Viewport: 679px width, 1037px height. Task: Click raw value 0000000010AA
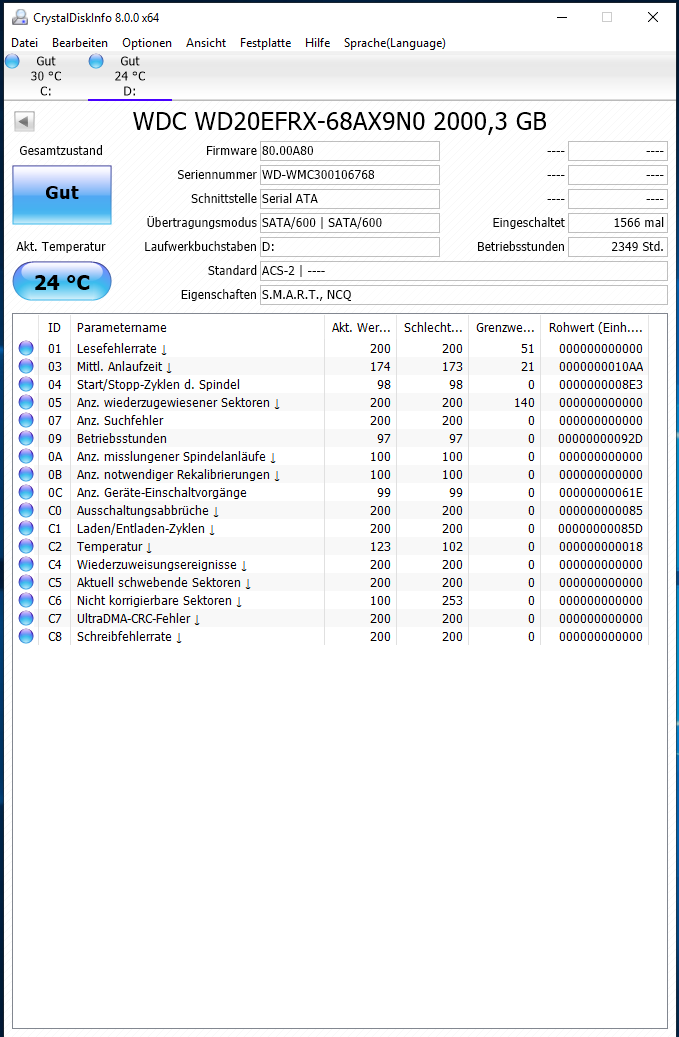(600, 367)
